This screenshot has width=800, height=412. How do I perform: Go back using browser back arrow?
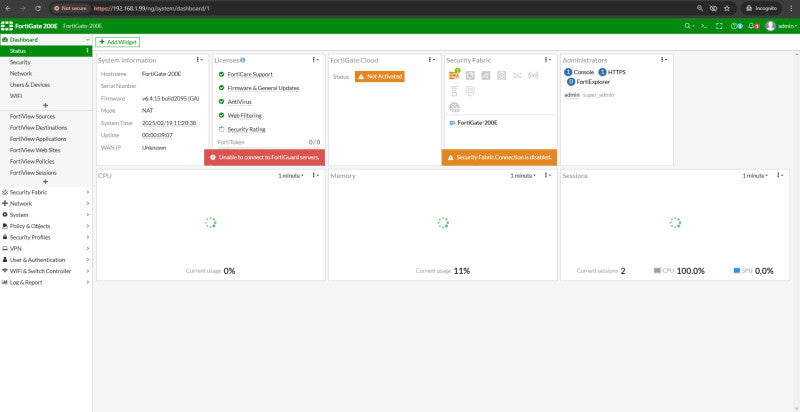8,8
